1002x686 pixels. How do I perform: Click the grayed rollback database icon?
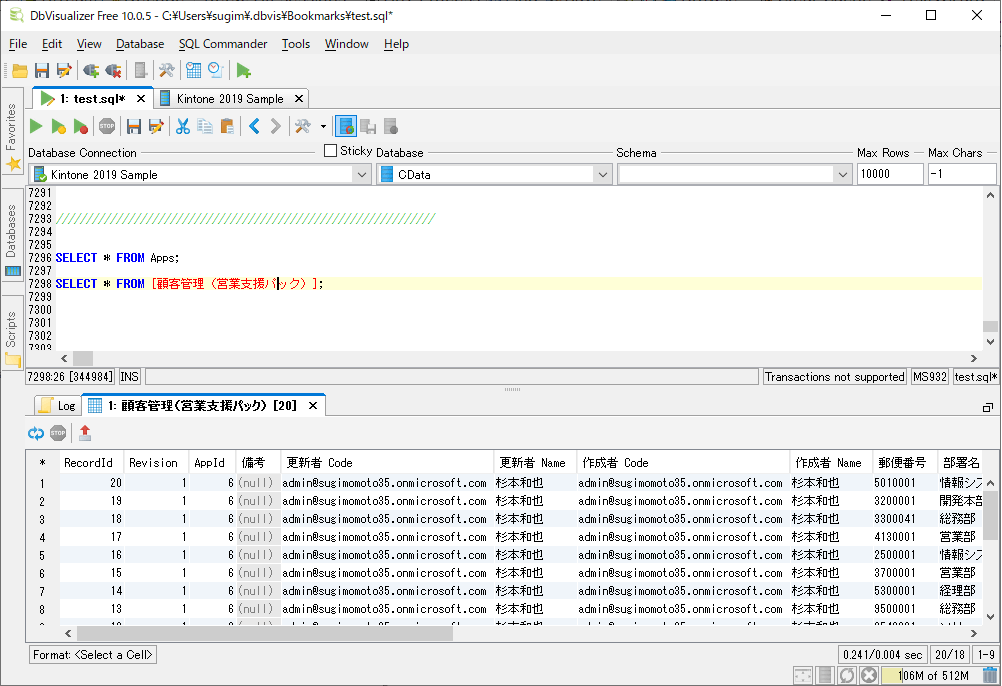(x=391, y=126)
